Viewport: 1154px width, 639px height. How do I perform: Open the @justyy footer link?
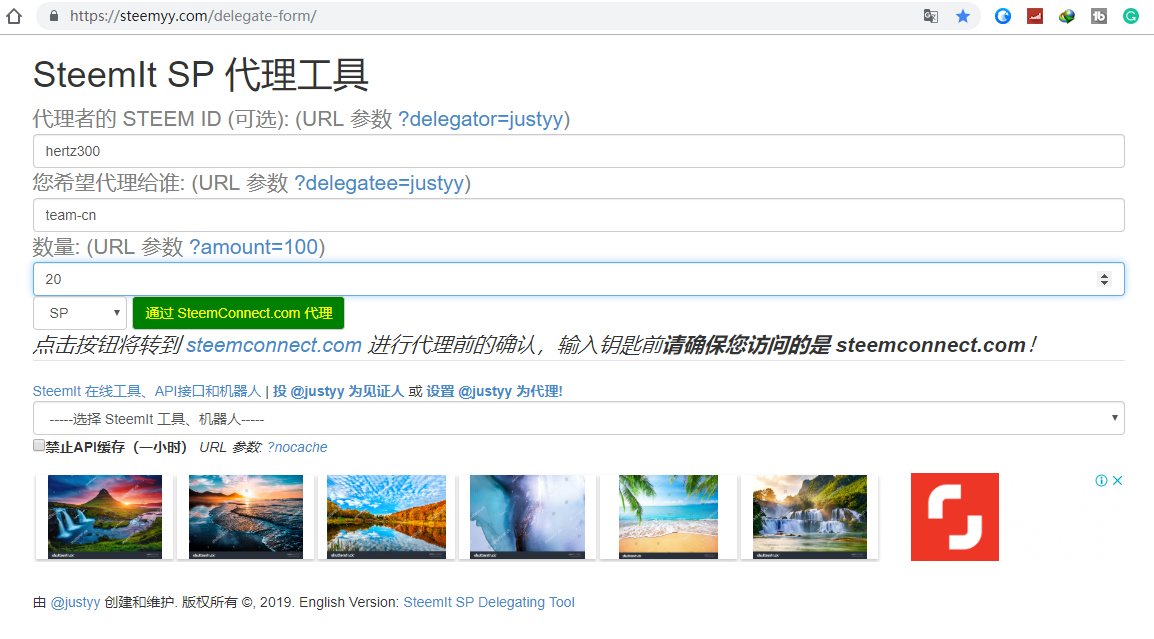(75, 602)
